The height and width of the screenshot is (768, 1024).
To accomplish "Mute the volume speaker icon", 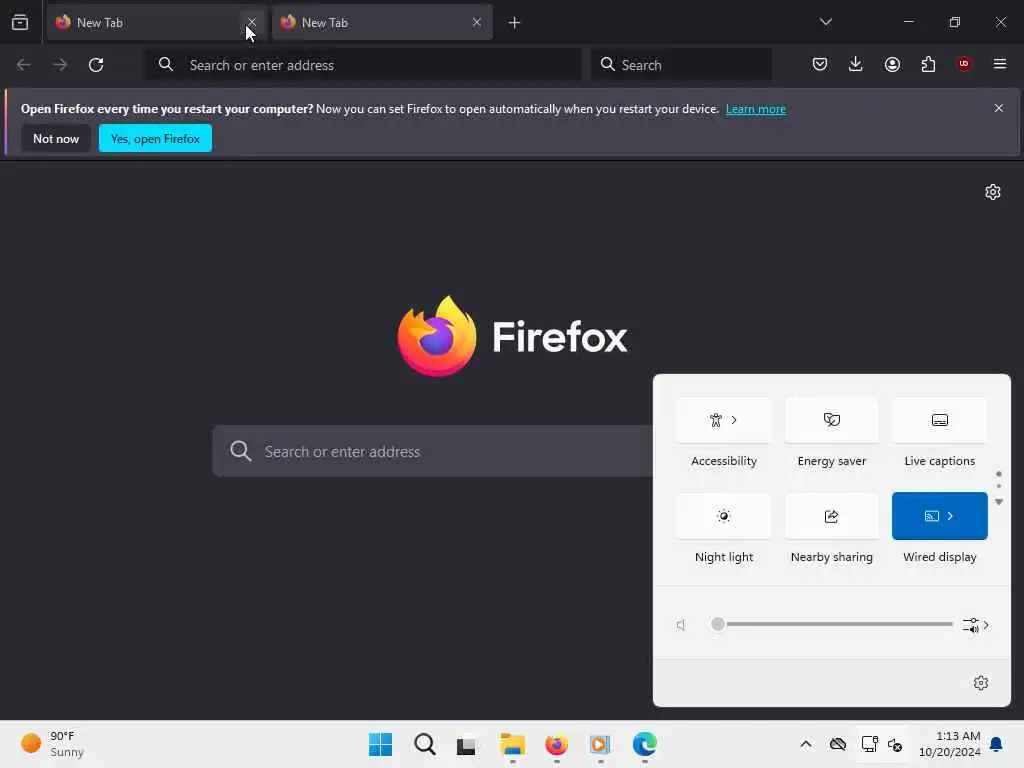I will coord(681,625).
